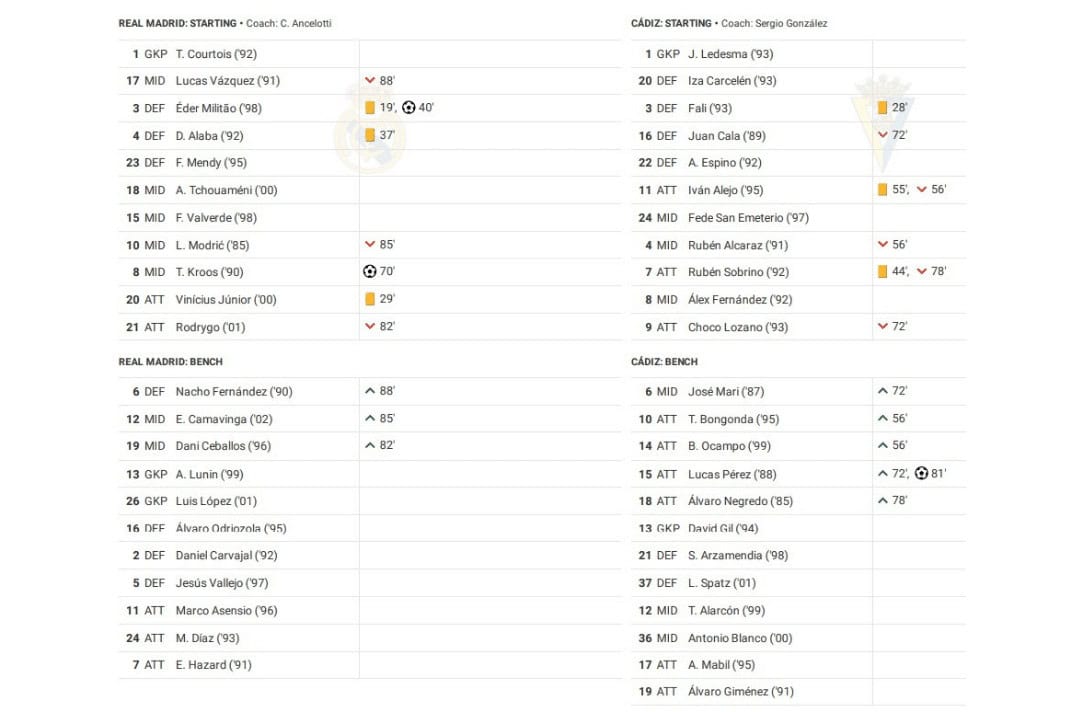This screenshot has height=712, width=1068.
Task: Click the substituted-off arrow beside Modrić
Action: (370, 244)
